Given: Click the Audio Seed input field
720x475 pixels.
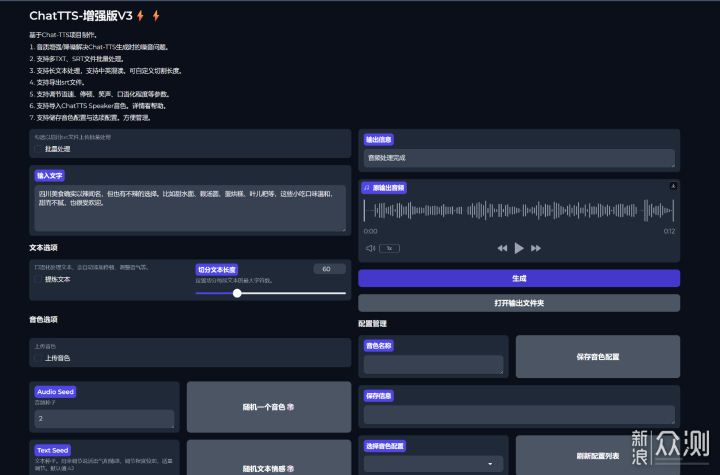Looking at the screenshot, I should (104, 419).
